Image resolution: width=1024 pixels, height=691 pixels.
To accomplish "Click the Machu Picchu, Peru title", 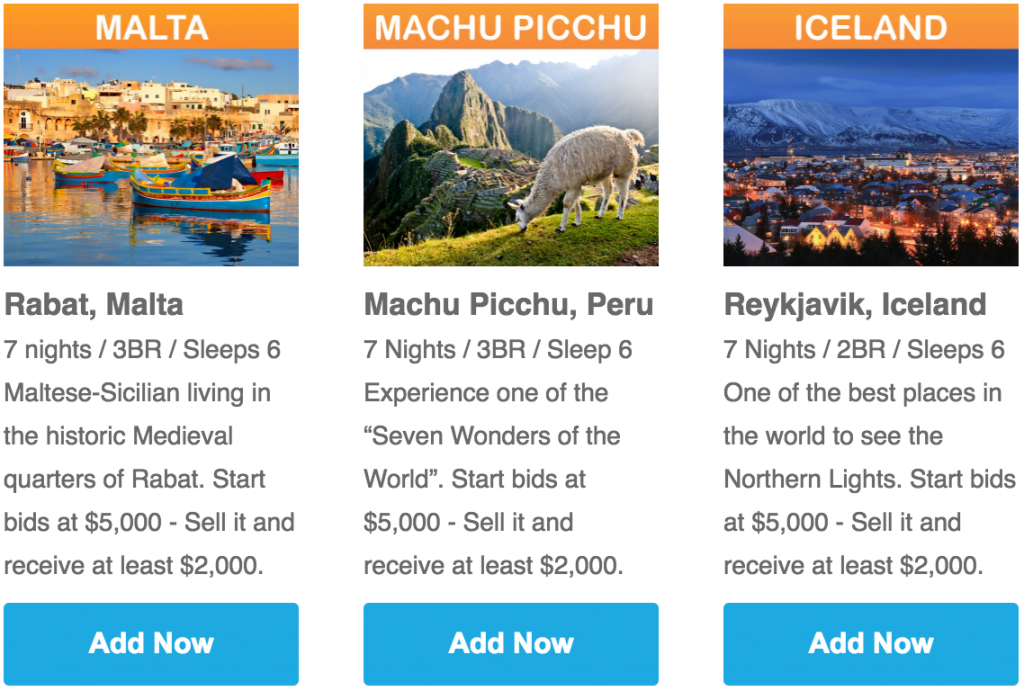I will 508,304.
